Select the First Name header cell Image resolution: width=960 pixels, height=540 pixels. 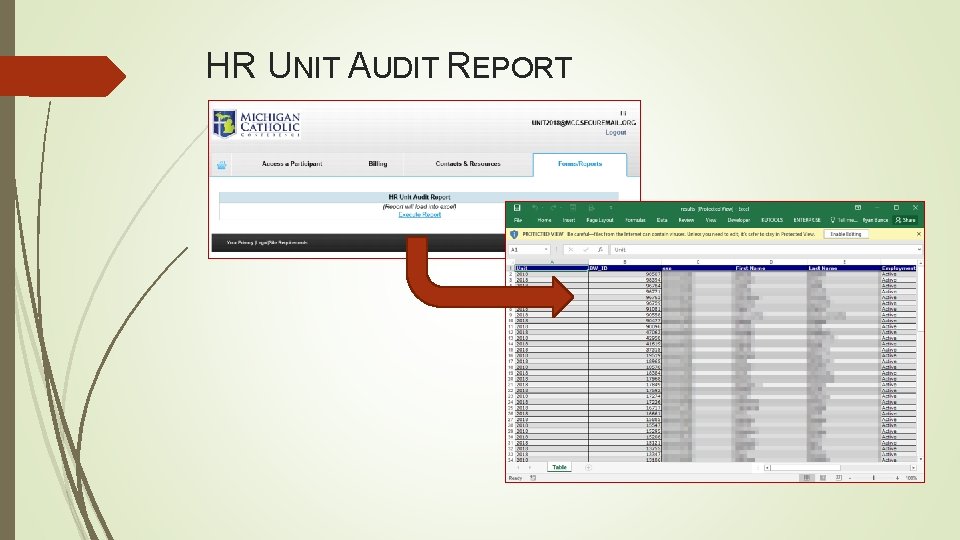click(770, 268)
